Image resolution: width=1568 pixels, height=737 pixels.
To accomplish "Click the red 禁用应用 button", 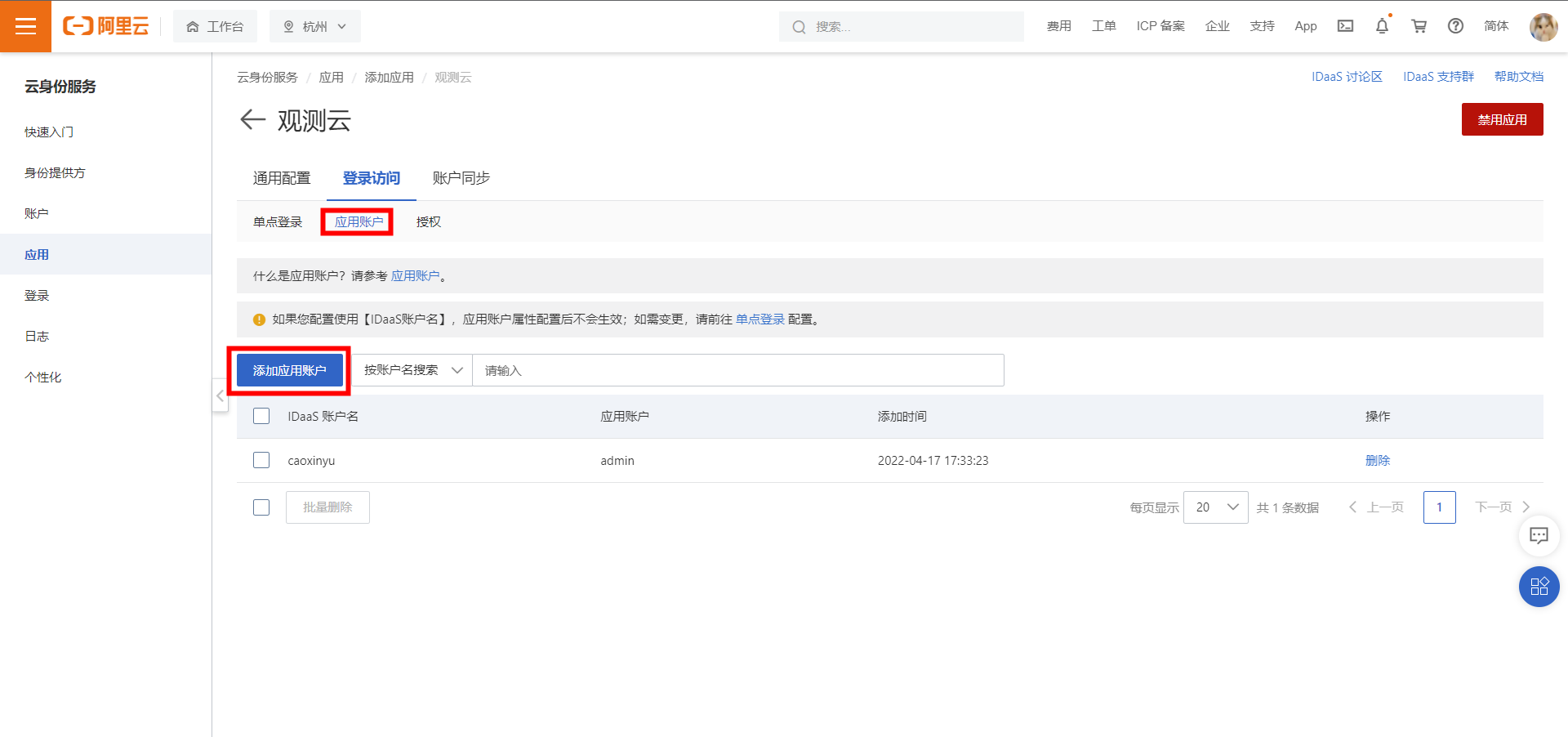I will click(1502, 119).
